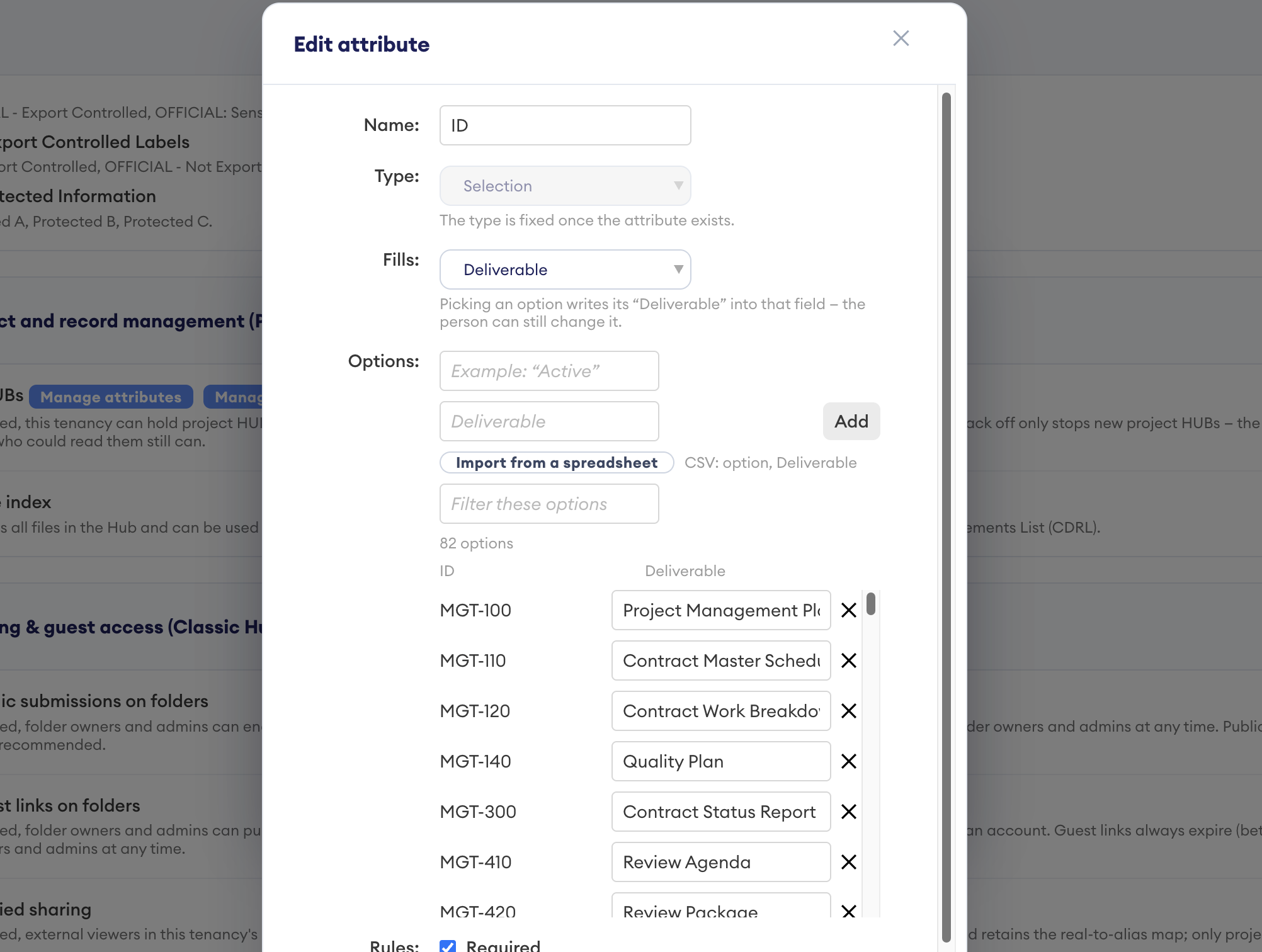
Task: Focus the new option field with placeholder Example: "Active"
Action: 549,371
